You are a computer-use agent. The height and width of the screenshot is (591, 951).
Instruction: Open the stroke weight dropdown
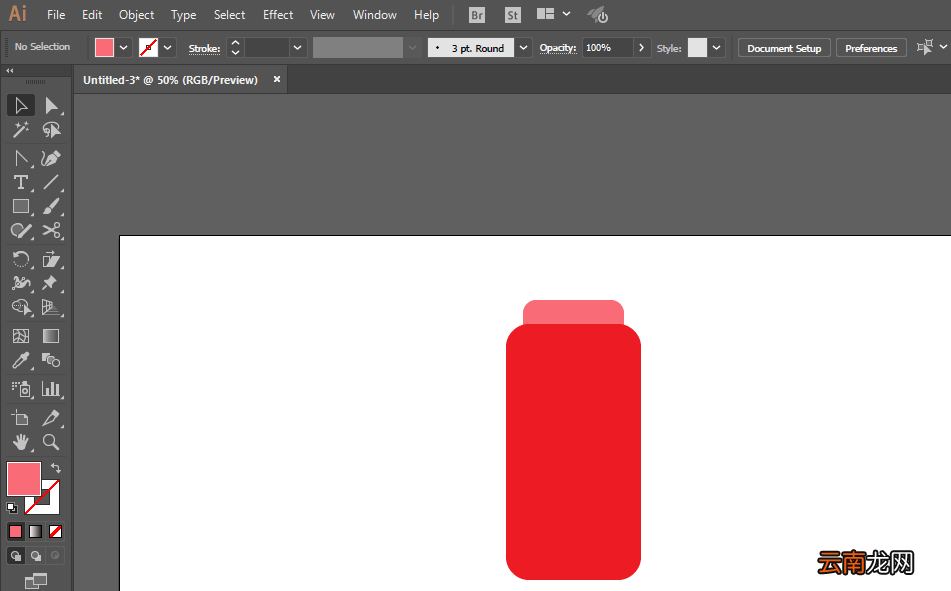click(297, 47)
